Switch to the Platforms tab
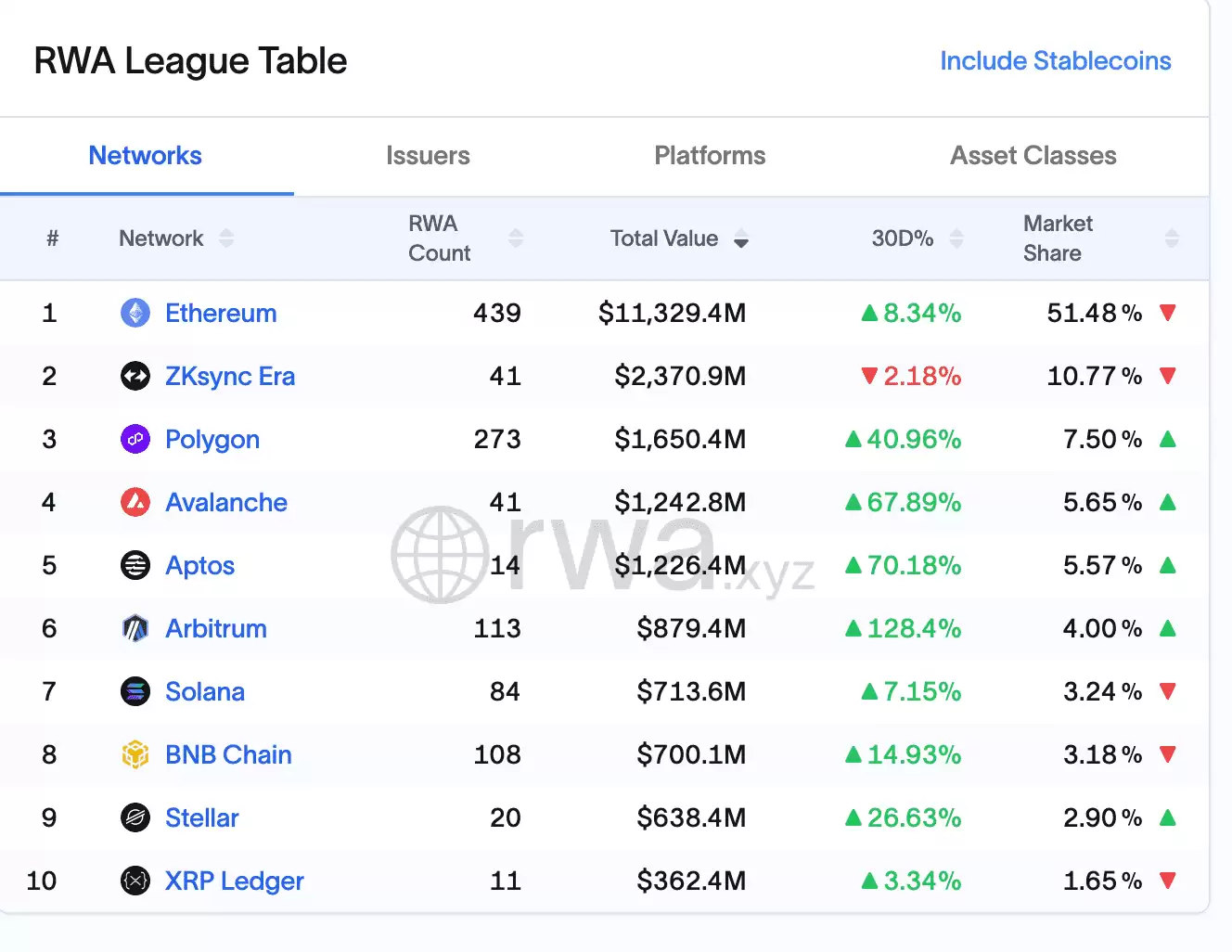The image size is (1232, 952). coord(710,156)
